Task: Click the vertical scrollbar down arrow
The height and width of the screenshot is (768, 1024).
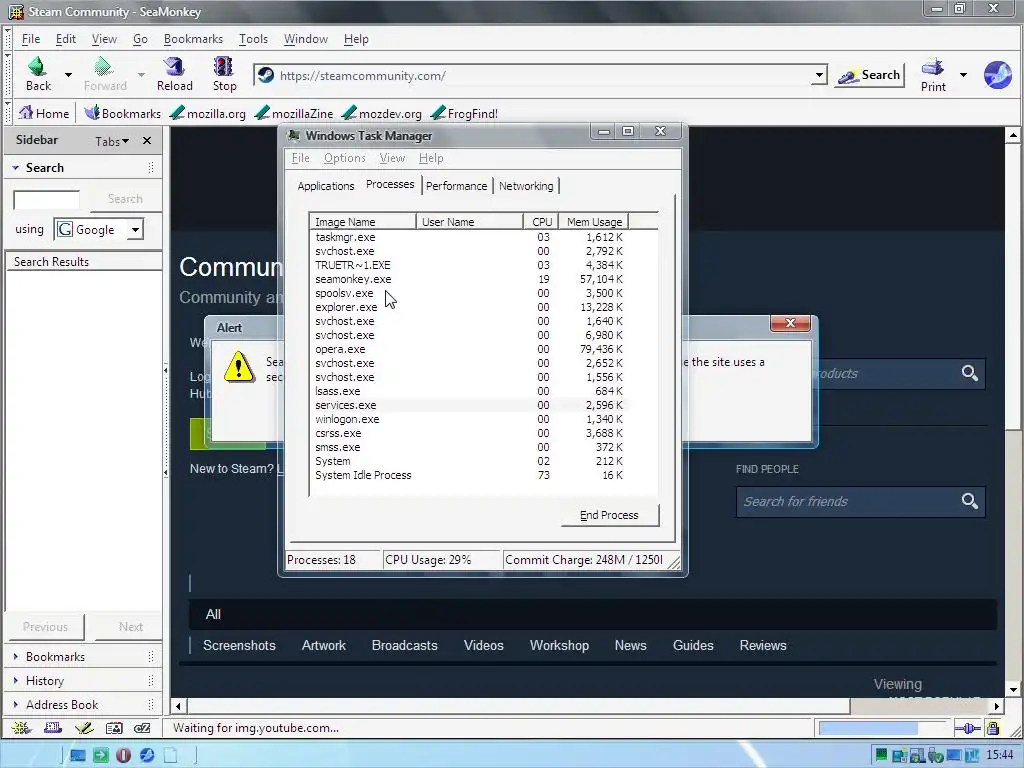Action: click(x=1013, y=690)
